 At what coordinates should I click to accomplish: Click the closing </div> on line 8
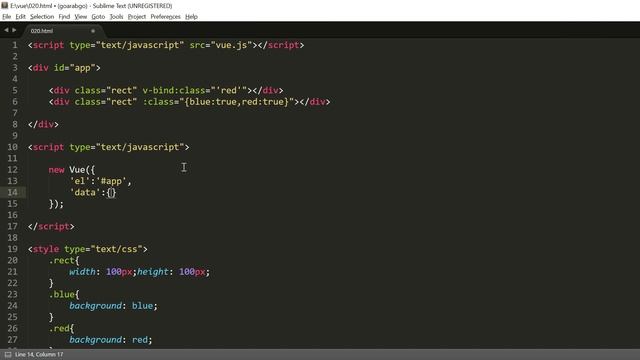point(43,124)
